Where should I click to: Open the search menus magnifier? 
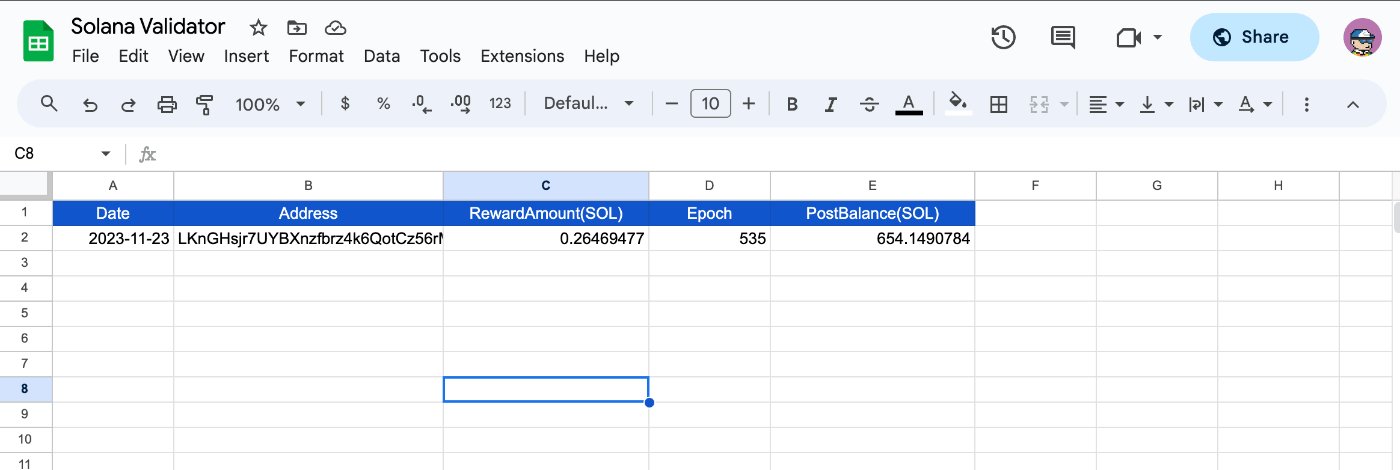click(49, 103)
